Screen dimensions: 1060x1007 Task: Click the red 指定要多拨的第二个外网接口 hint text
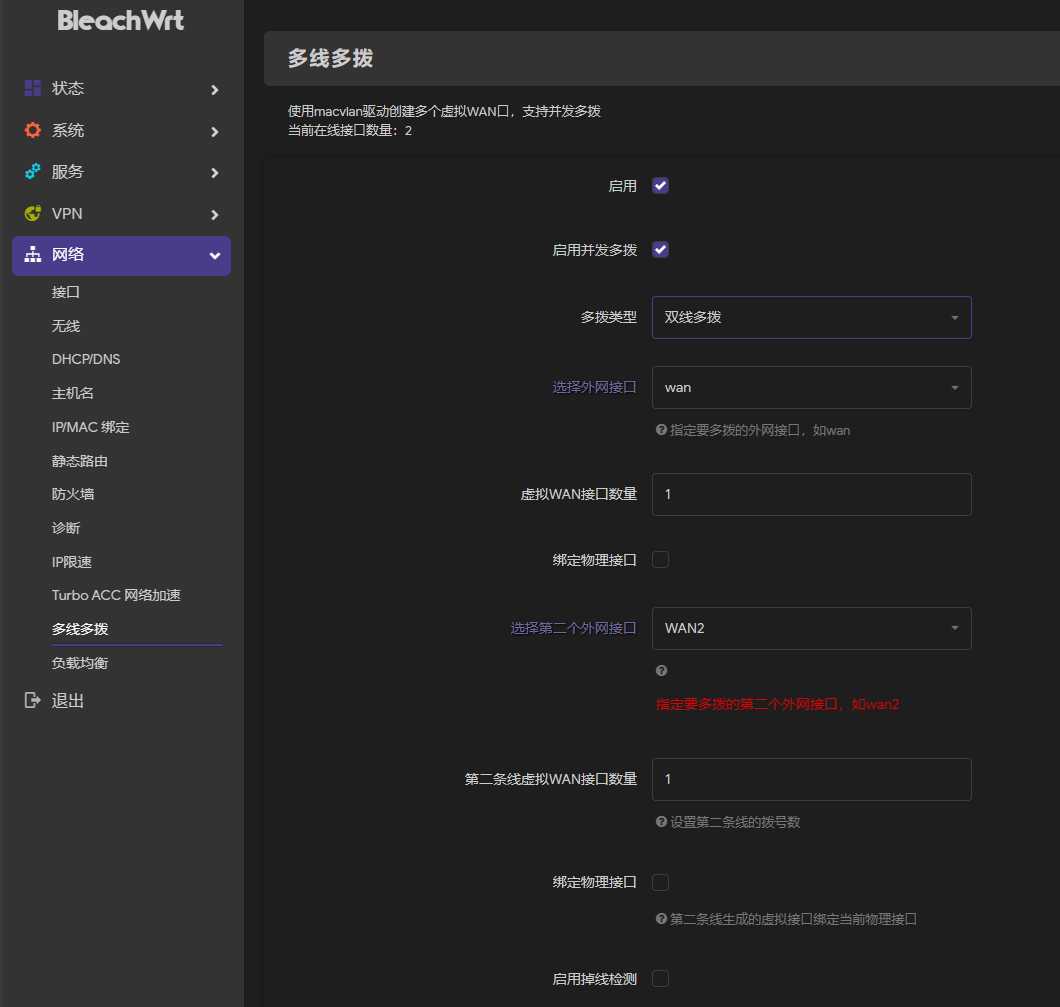(x=777, y=704)
